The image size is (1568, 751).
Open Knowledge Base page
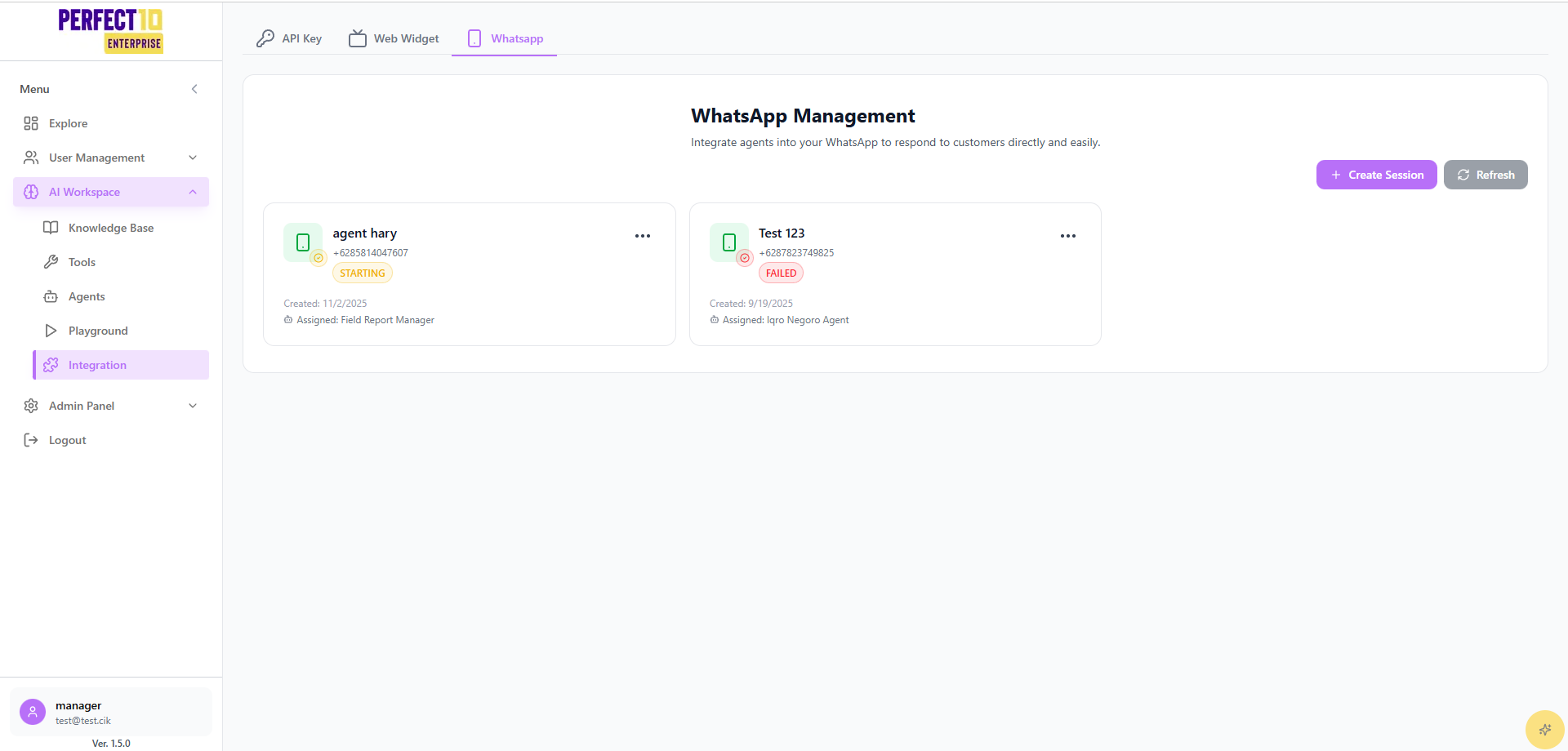[x=121, y=228]
